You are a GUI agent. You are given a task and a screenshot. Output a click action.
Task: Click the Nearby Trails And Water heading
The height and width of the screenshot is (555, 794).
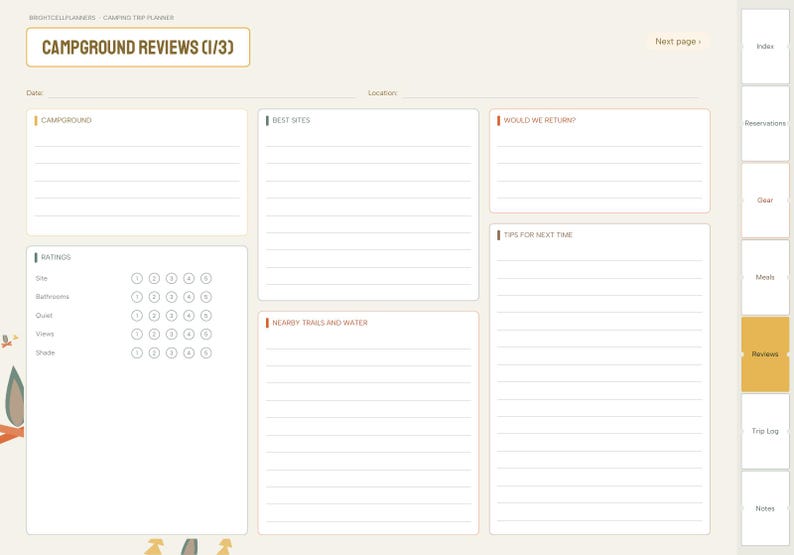[x=320, y=323]
